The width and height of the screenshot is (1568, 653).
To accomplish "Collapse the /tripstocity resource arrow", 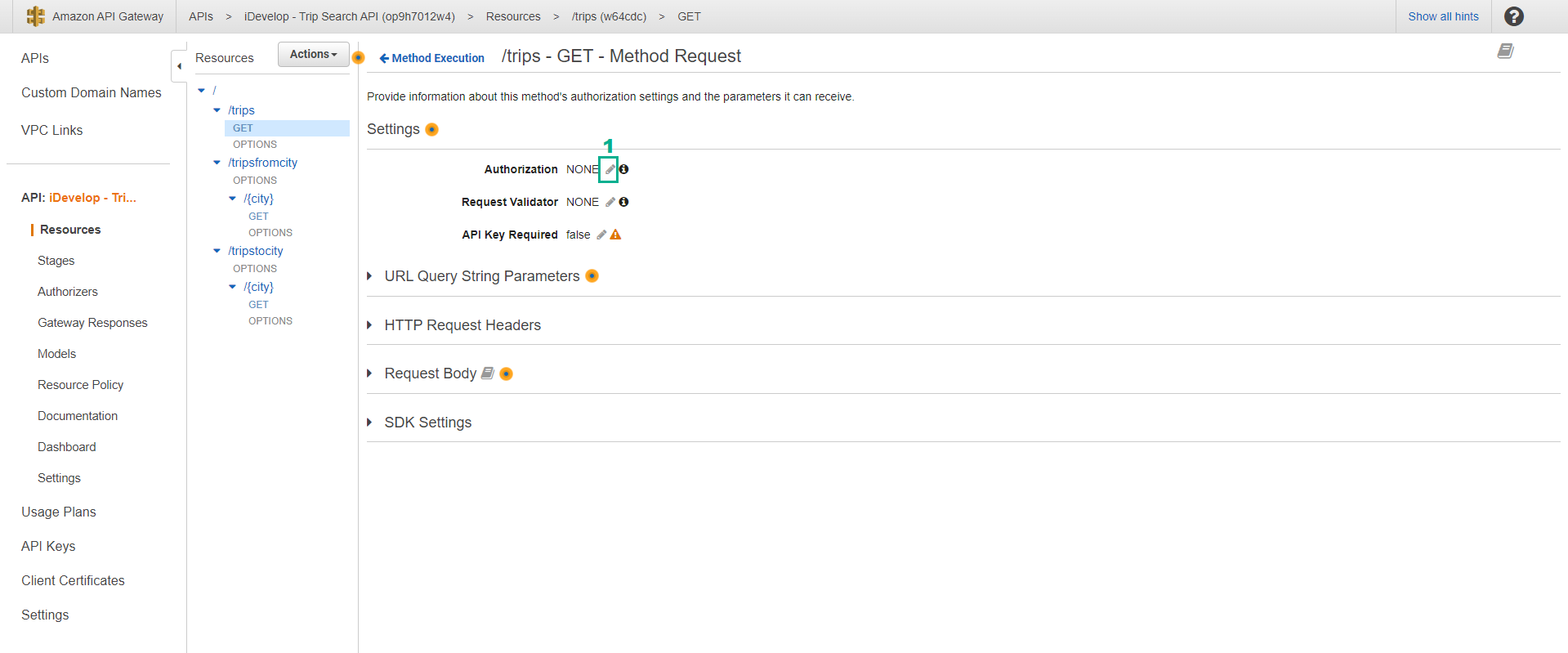I will pyautogui.click(x=217, y=251).
